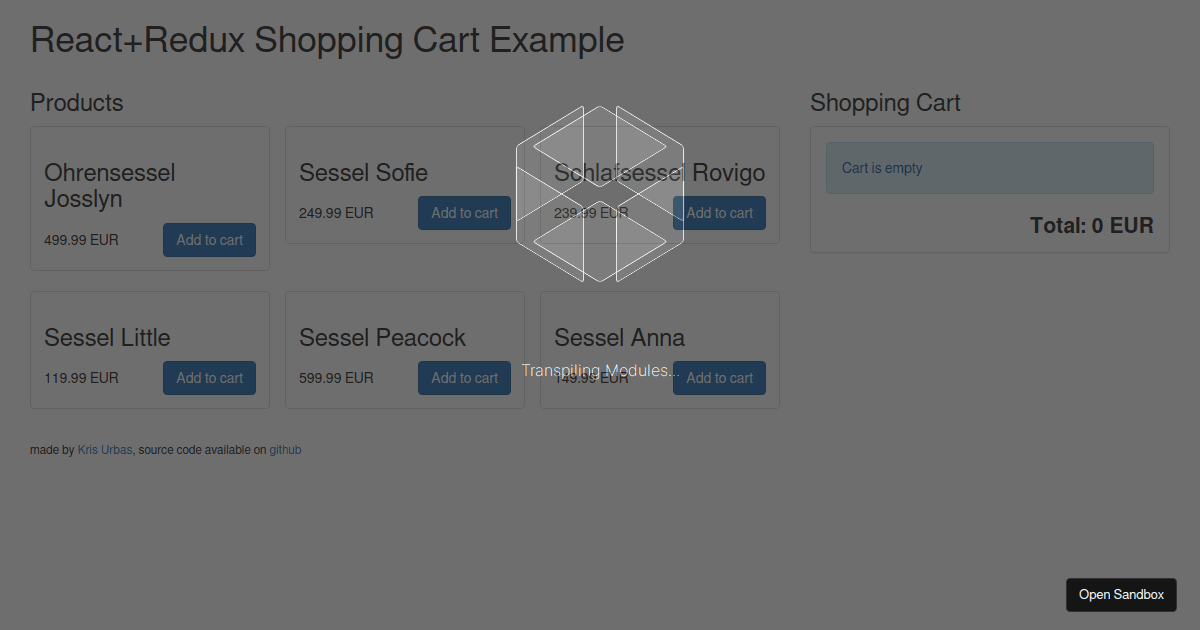This screenshot has height=630, width=1200.
Task: Click the Products section heading
Action: (x=77, y=103)
